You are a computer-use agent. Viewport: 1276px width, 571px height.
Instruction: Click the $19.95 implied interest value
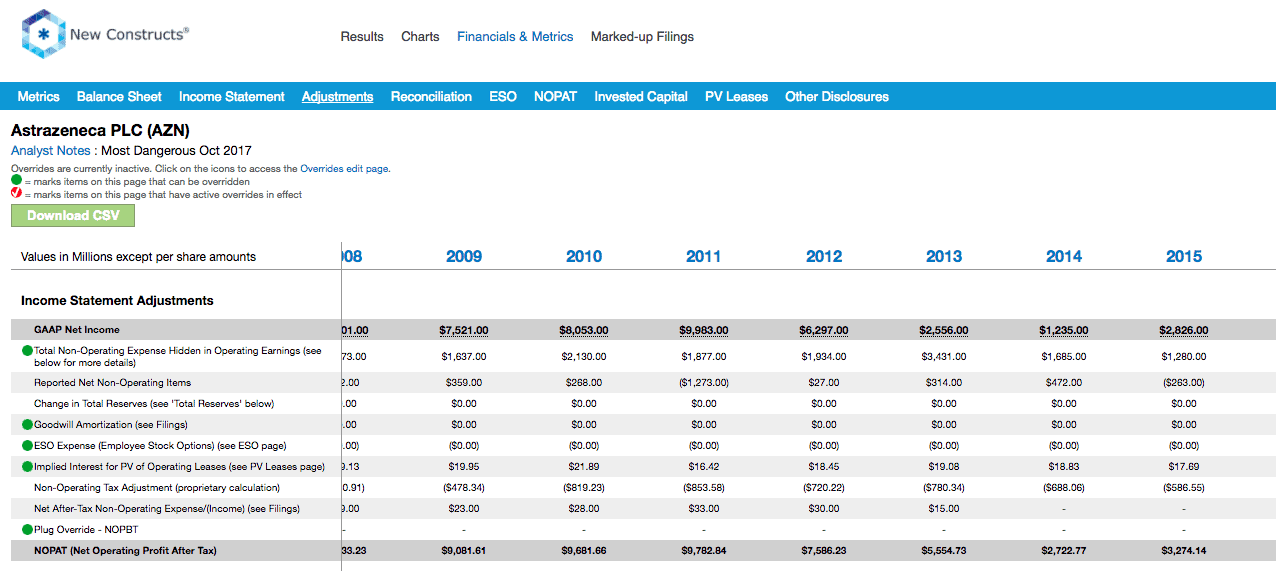tap(464, 467)
